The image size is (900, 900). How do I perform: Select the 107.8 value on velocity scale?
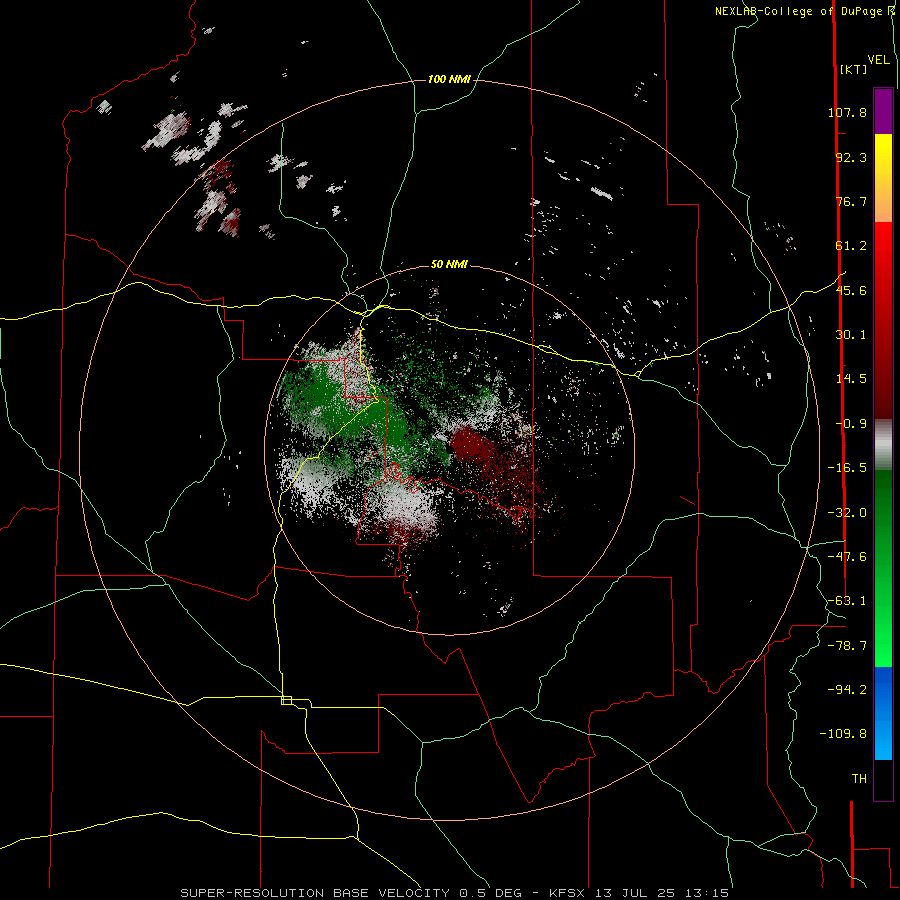click(x=847, y=112)
